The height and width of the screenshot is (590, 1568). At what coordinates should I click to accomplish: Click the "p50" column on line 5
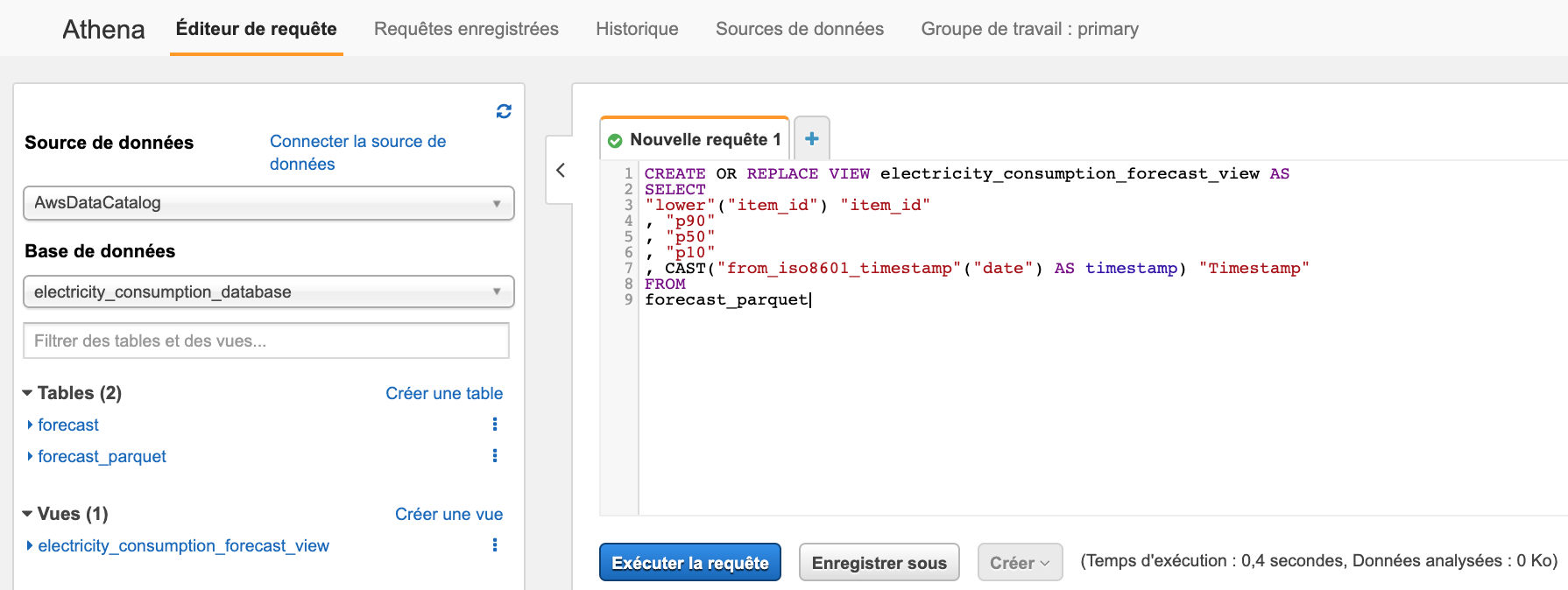pos(690,236)
